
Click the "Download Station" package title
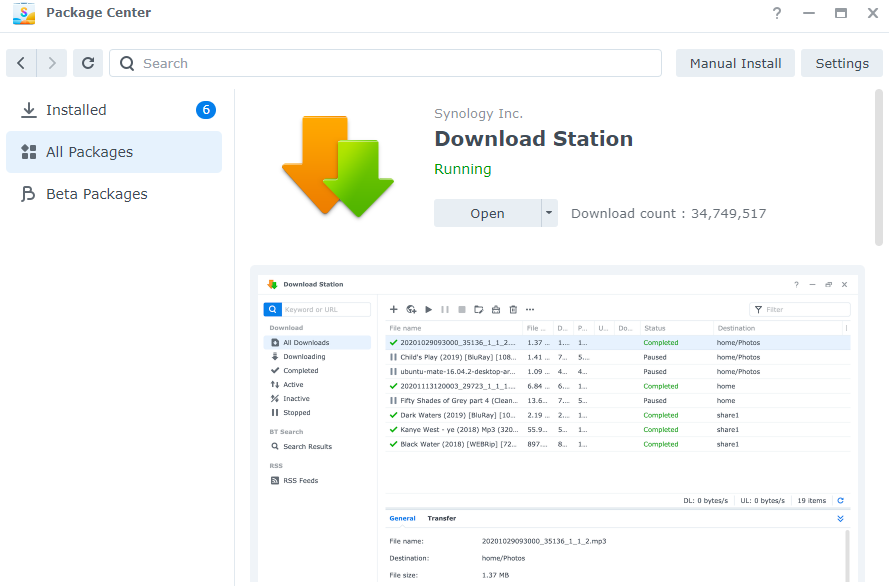click(x=534, y=139)
